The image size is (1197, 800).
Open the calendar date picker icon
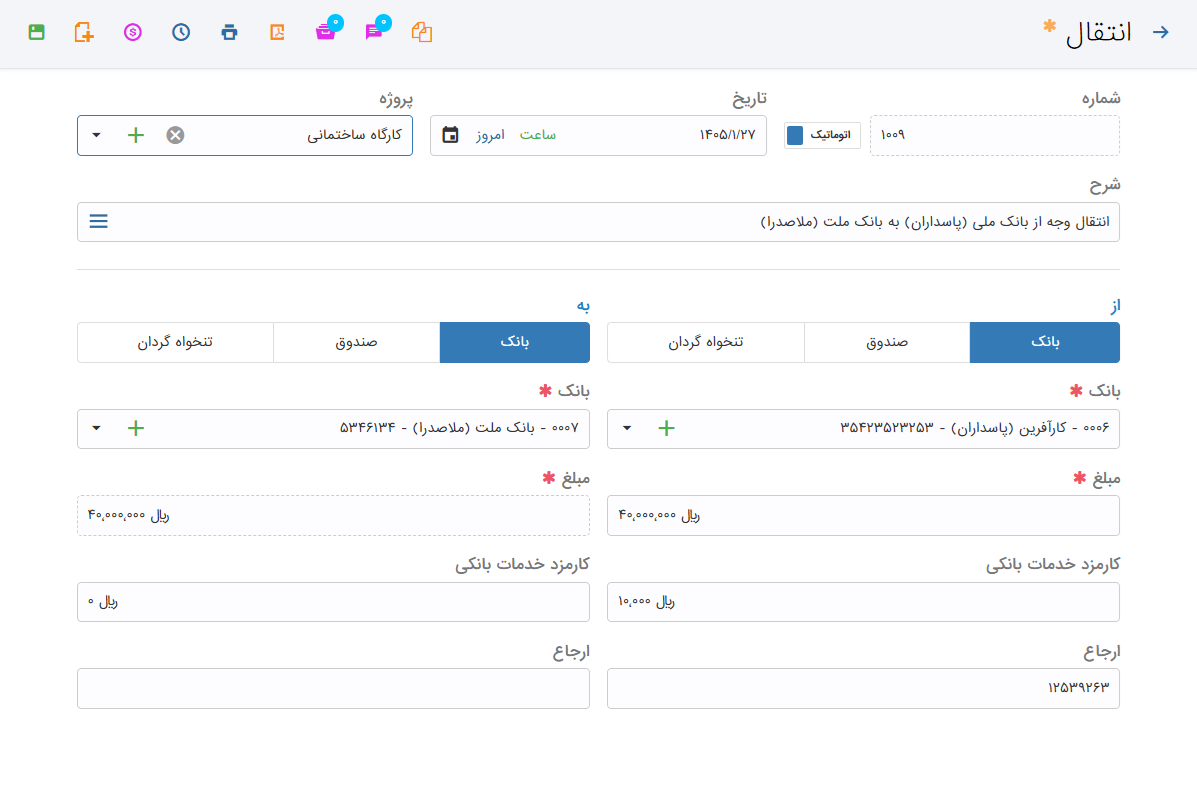450,135
